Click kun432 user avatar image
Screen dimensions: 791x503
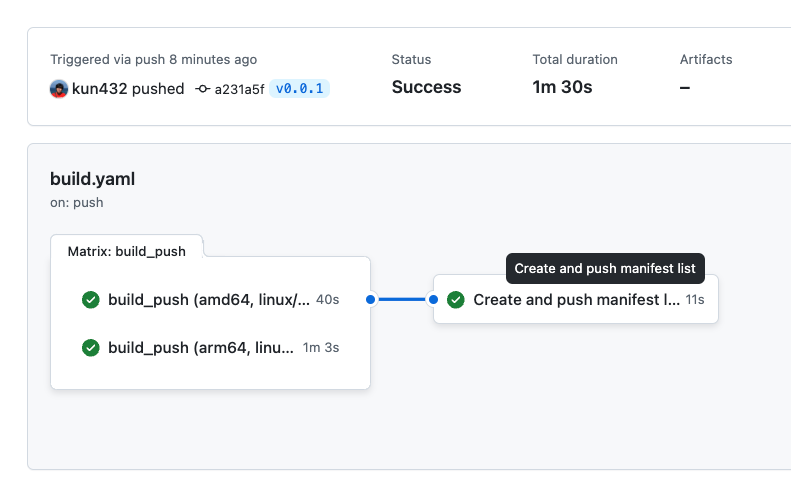tap(59, 89)
